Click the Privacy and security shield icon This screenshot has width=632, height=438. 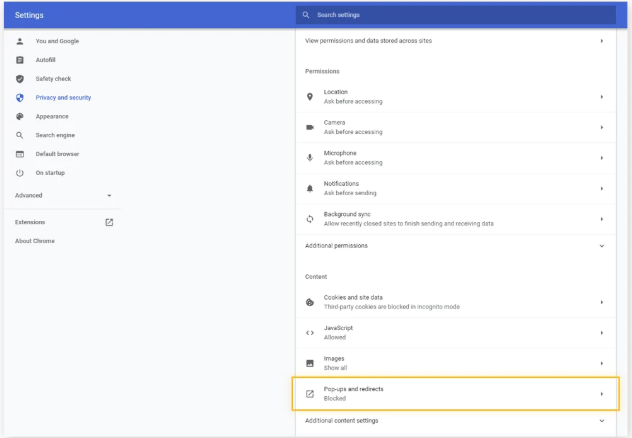tap(20, 97)
